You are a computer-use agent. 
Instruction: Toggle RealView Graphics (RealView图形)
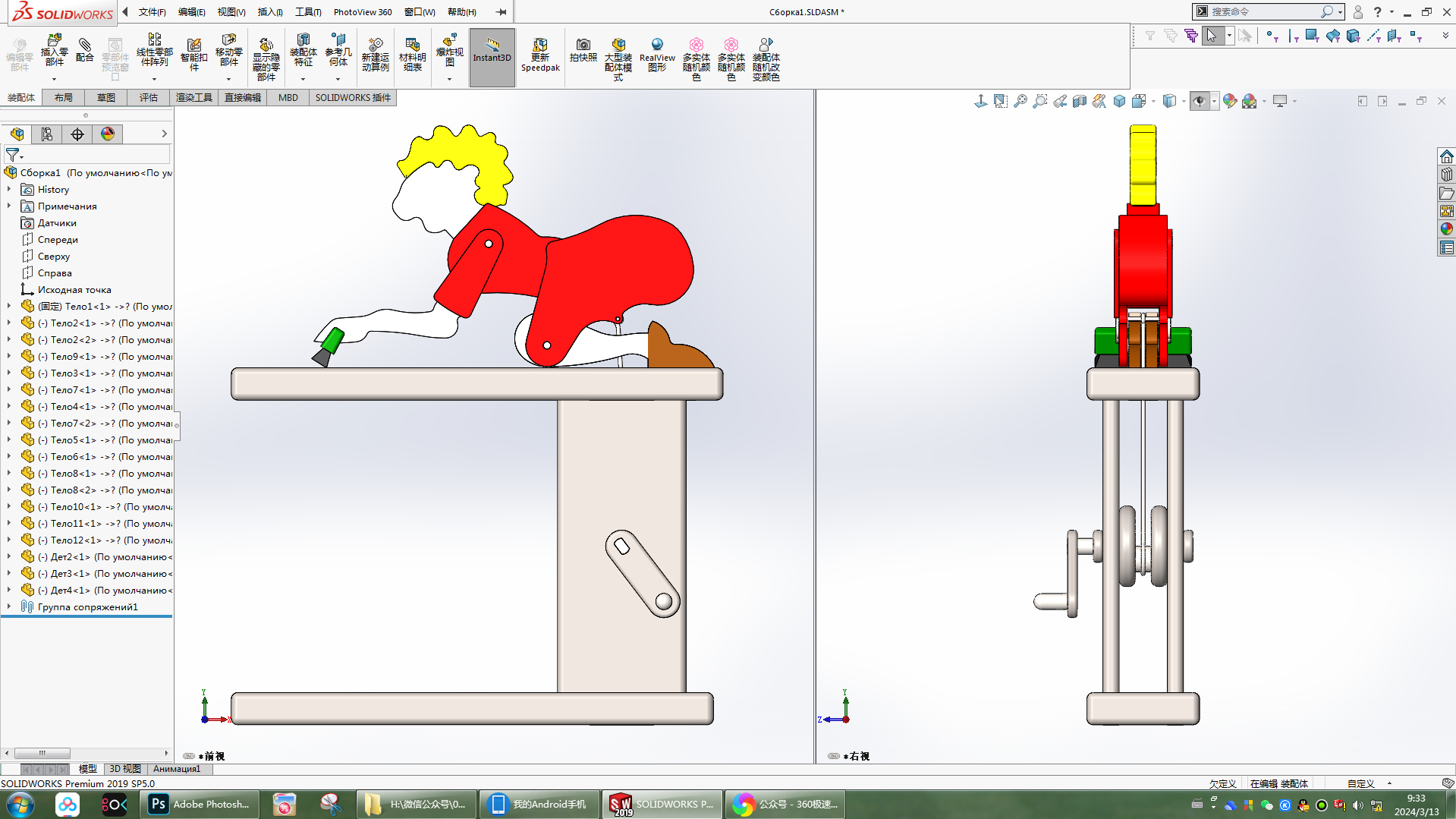(657, 55)
